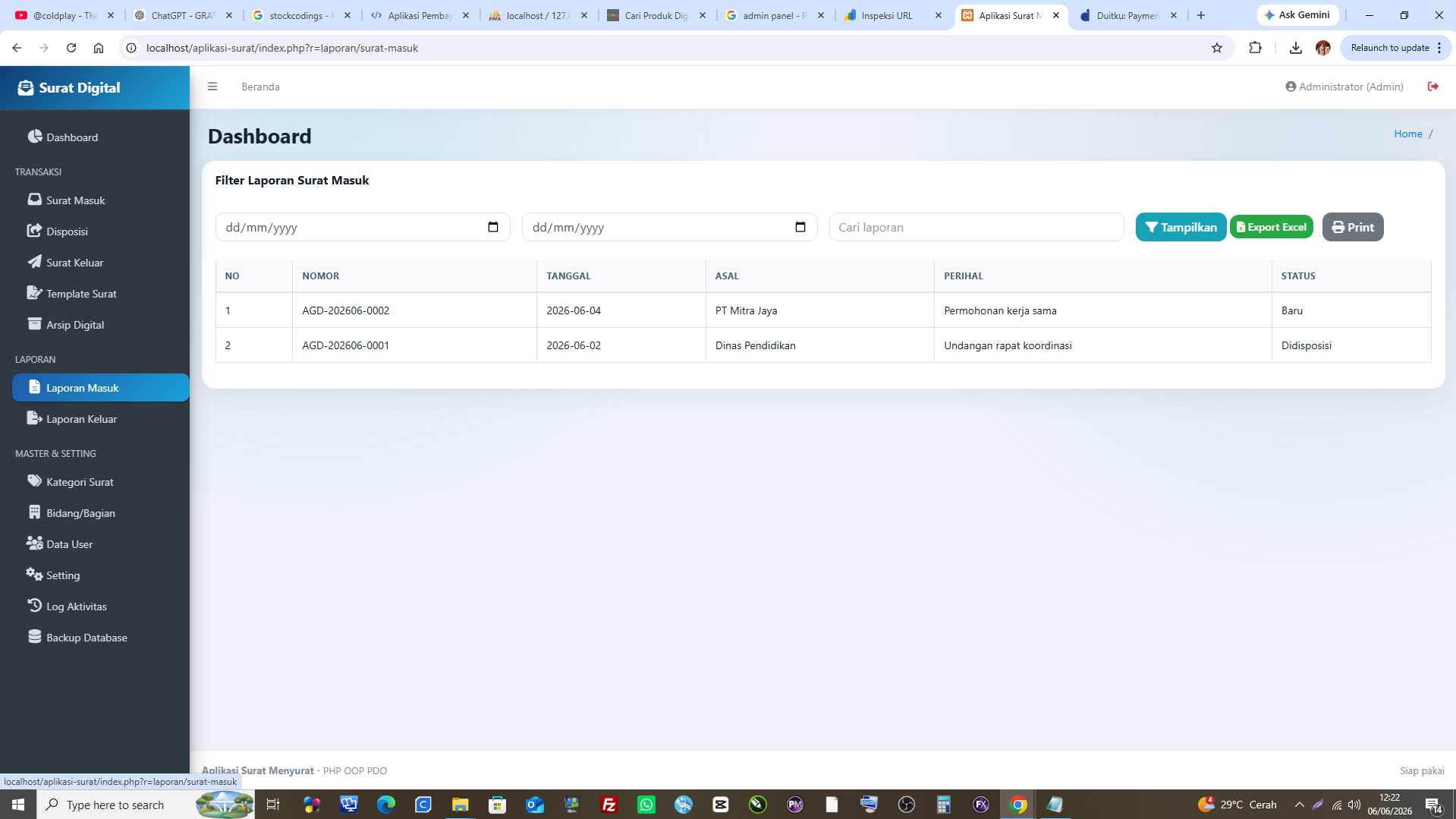Viewport: 1456px width, 819px height.
Task: Reload the page
Action: (71, 48)
